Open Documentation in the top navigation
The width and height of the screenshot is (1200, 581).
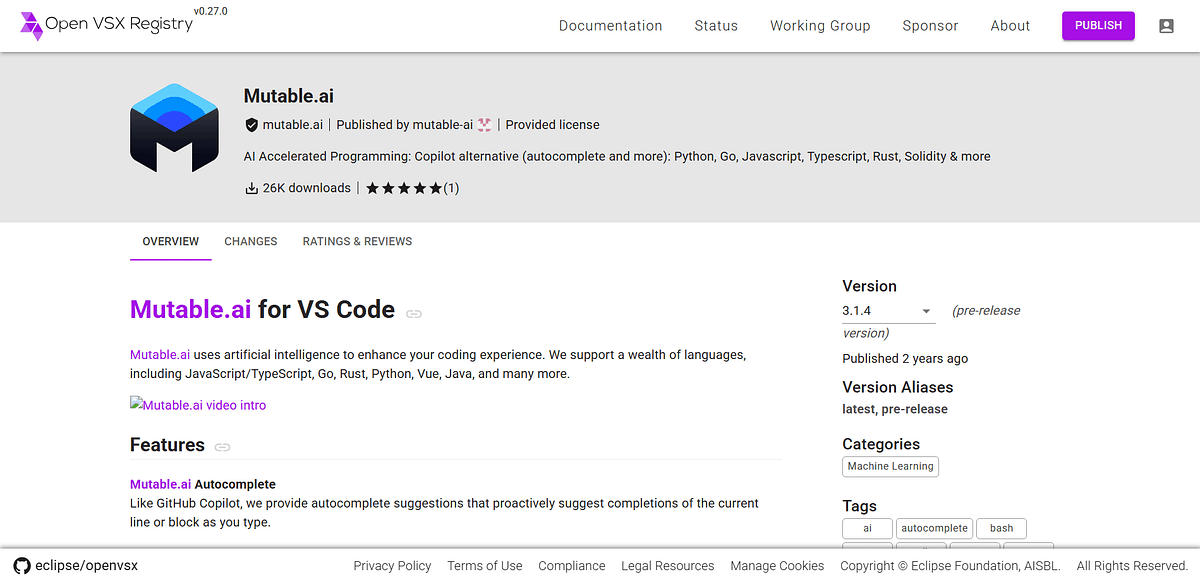[611, 26]
